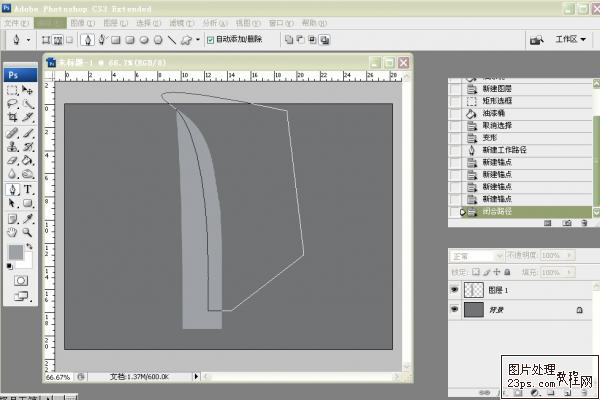Select the History Brush tool
This screenshot has width=600, height=400.
pos(28,147)
